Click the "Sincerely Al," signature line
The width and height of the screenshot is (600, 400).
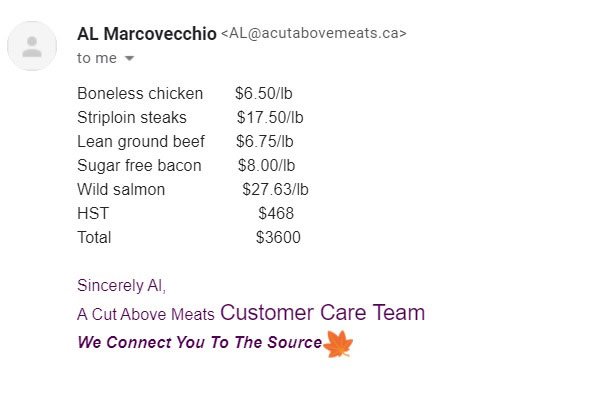point(122,285)
